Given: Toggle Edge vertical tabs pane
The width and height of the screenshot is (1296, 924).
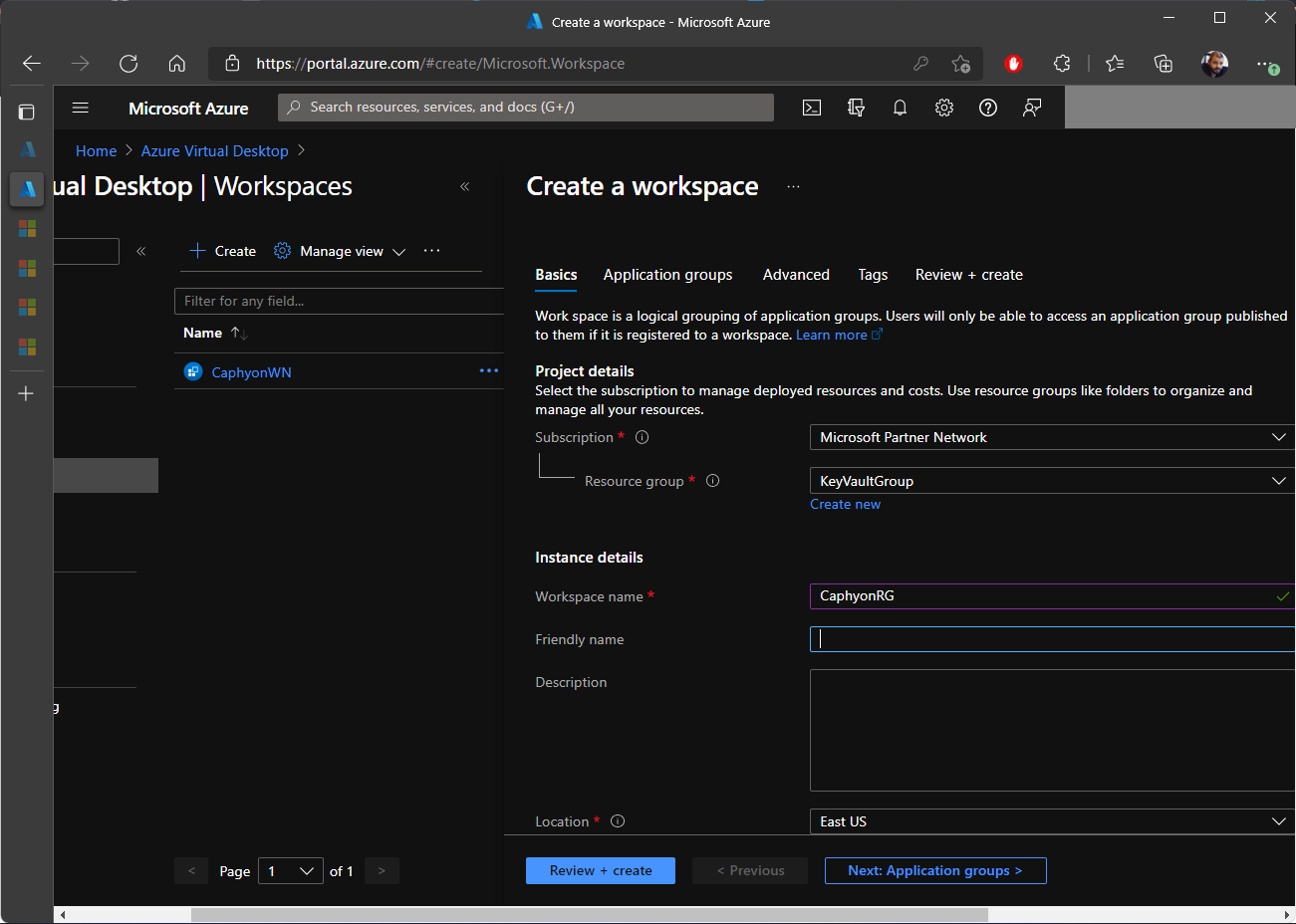Looking at the screenshot, I should point(27,113).
